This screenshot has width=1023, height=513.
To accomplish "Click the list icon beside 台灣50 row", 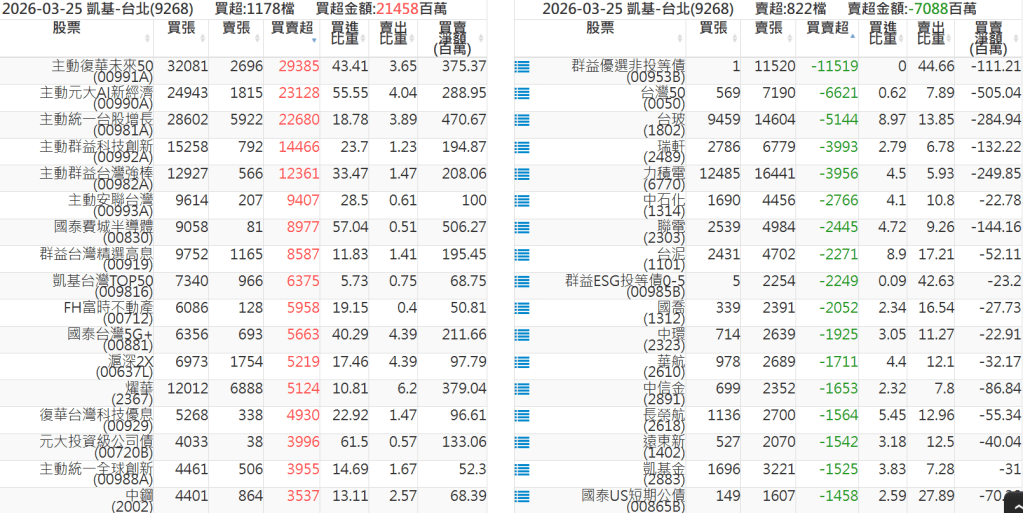I will pyautogui.click(x=521, y=94).
